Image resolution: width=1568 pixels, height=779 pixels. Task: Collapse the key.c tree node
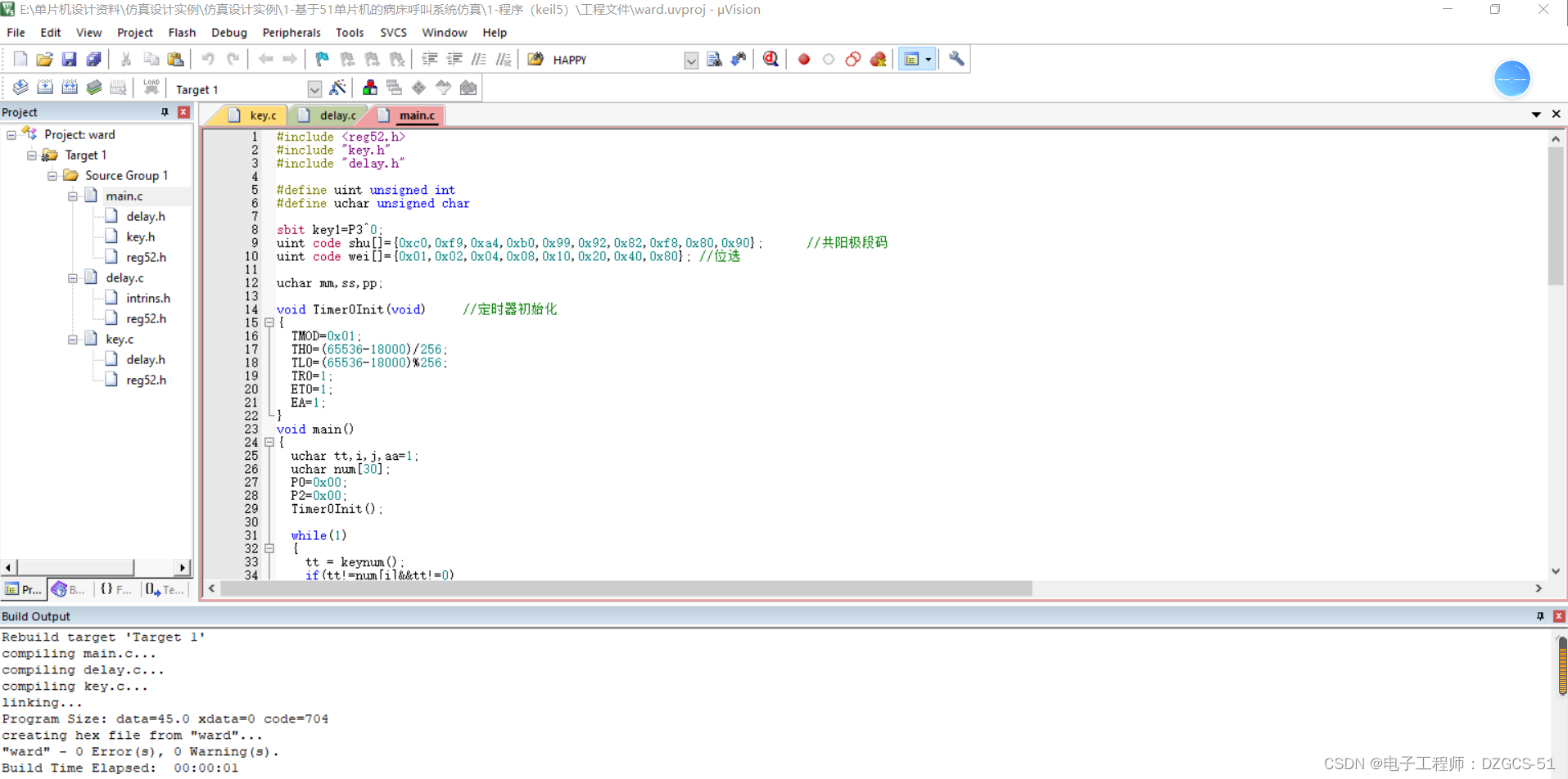pos(73,339)
